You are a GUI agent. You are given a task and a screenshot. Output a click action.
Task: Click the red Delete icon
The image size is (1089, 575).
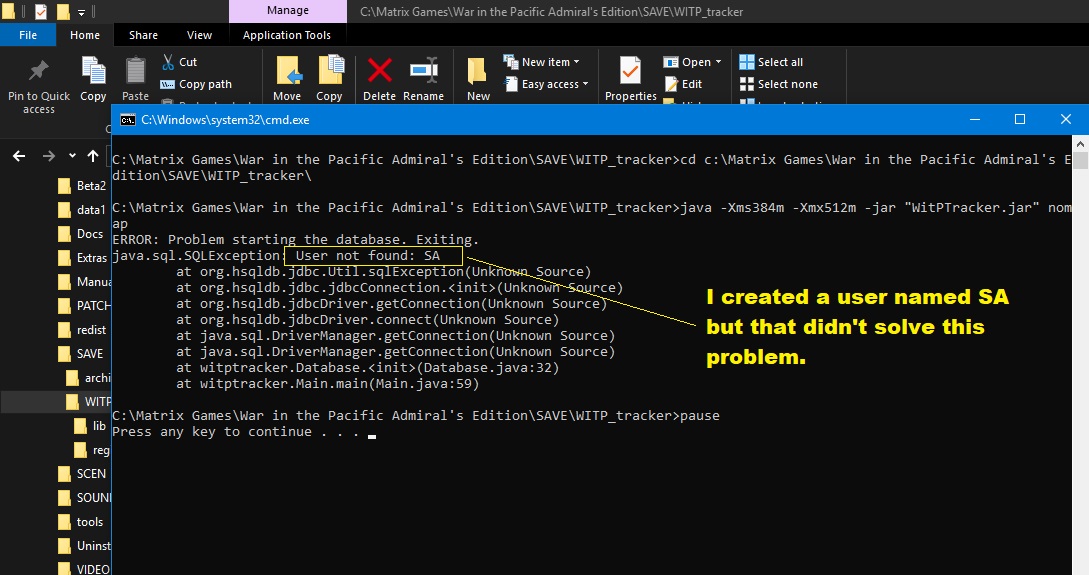(379, 70)
